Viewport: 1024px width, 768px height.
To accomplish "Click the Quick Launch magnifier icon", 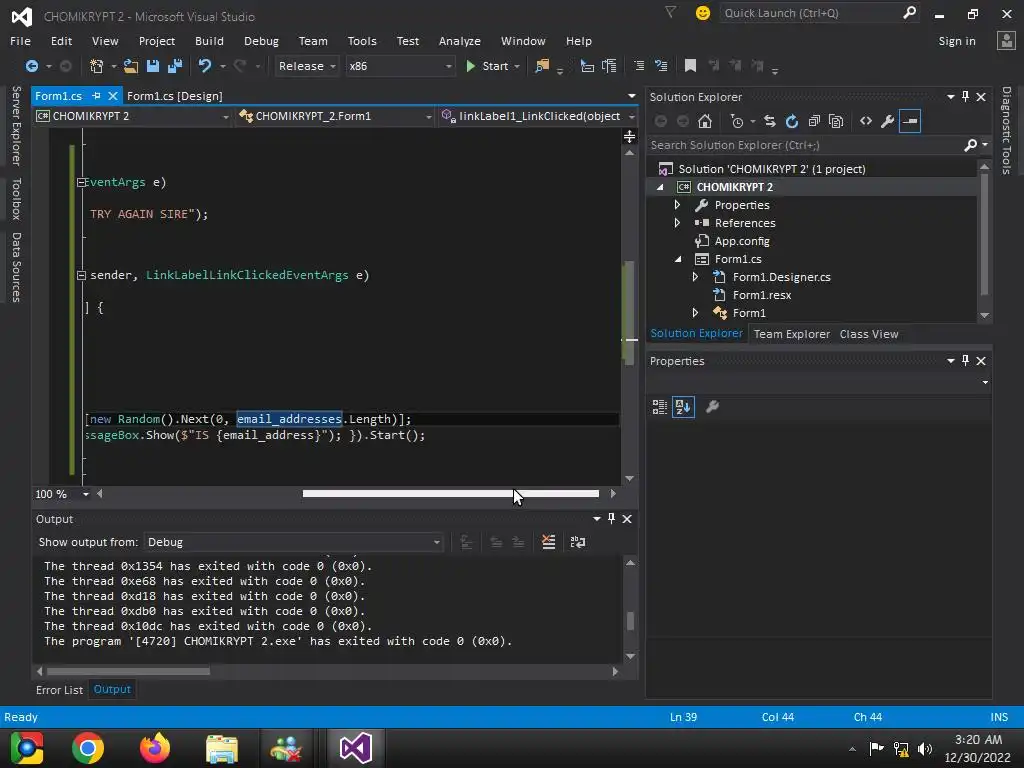I will point(909,12).
